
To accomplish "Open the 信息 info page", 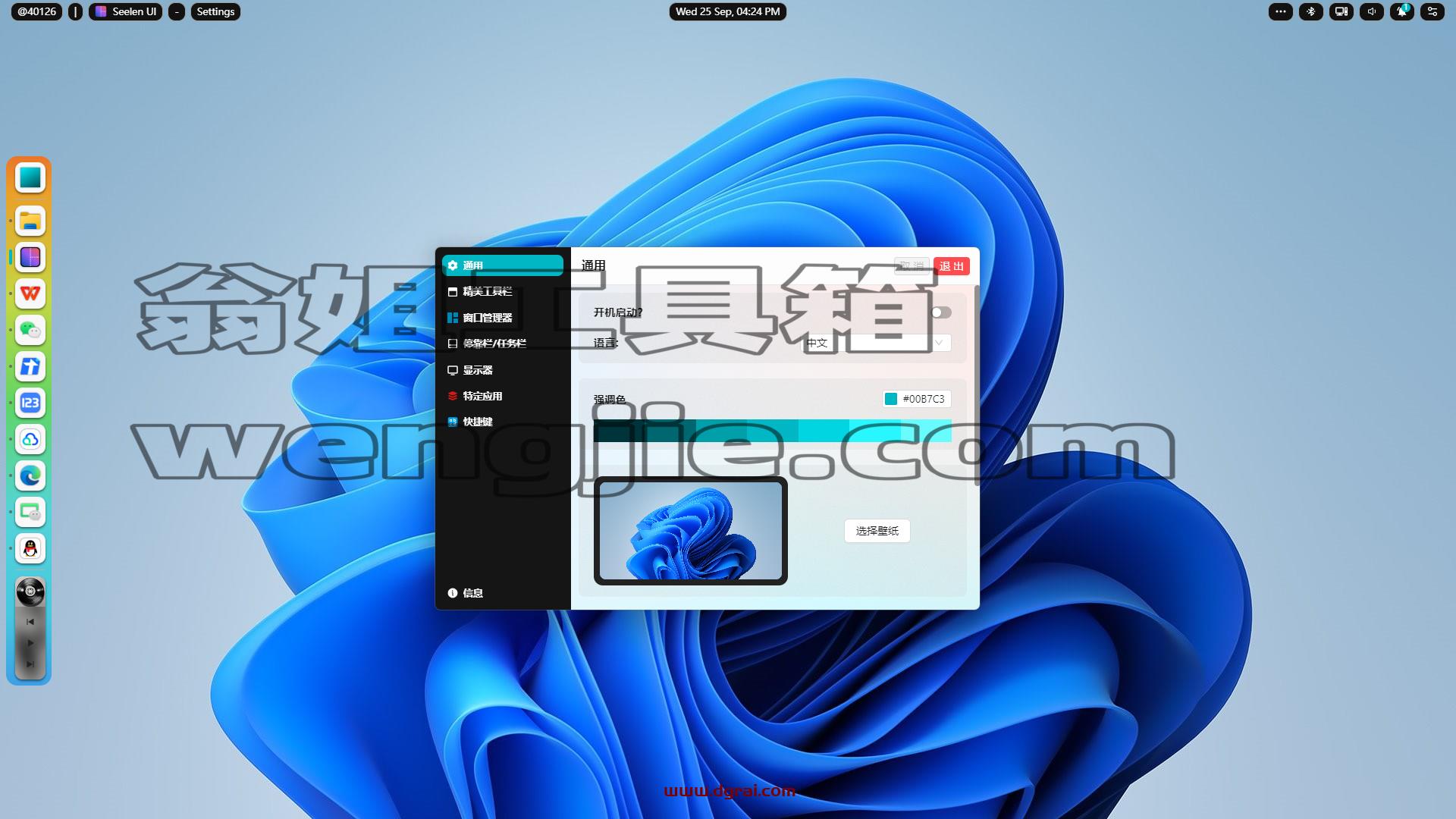I will coord(503,593).
